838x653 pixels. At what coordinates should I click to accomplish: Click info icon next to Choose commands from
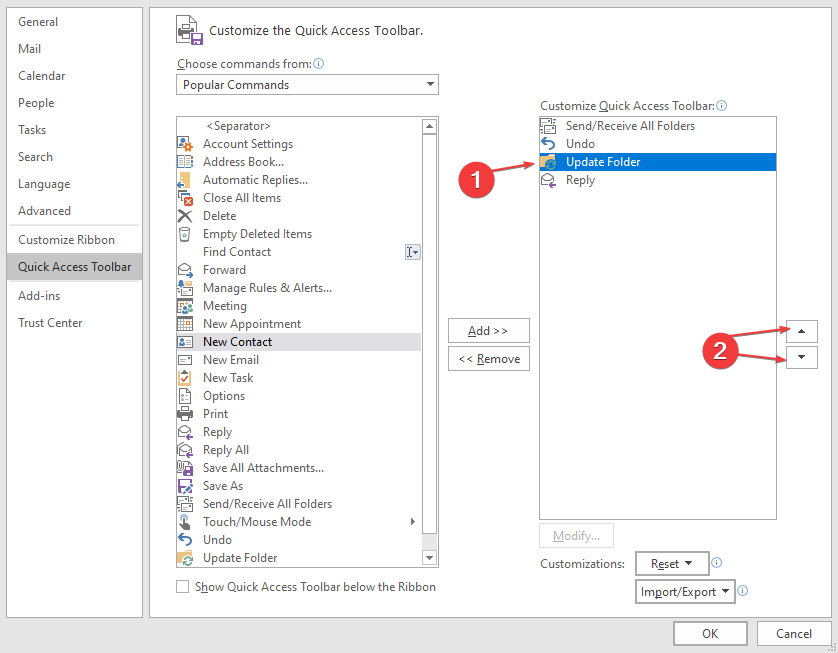tap(319, 64)
